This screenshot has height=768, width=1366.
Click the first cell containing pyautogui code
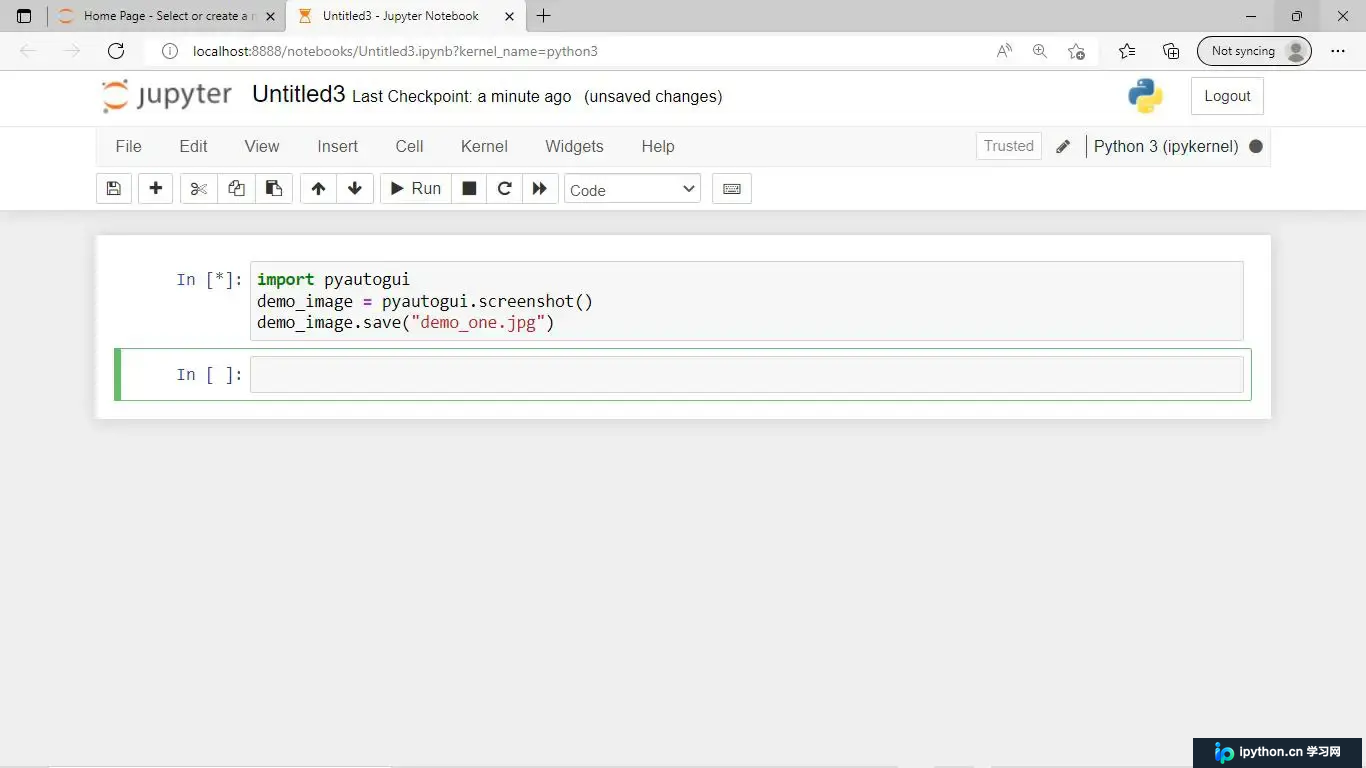coord(746,301)
